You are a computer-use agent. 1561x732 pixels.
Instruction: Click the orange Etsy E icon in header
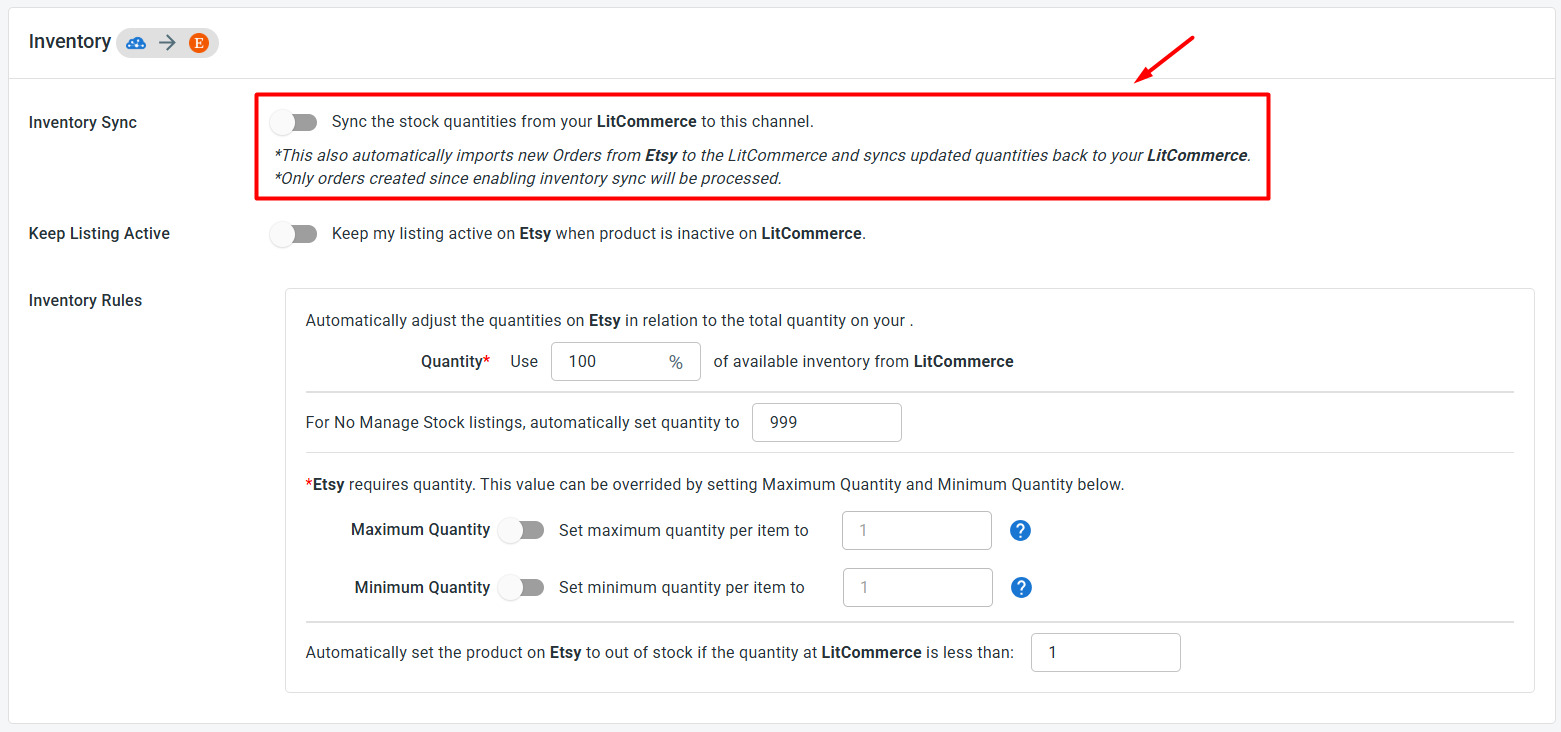[198, 42]
